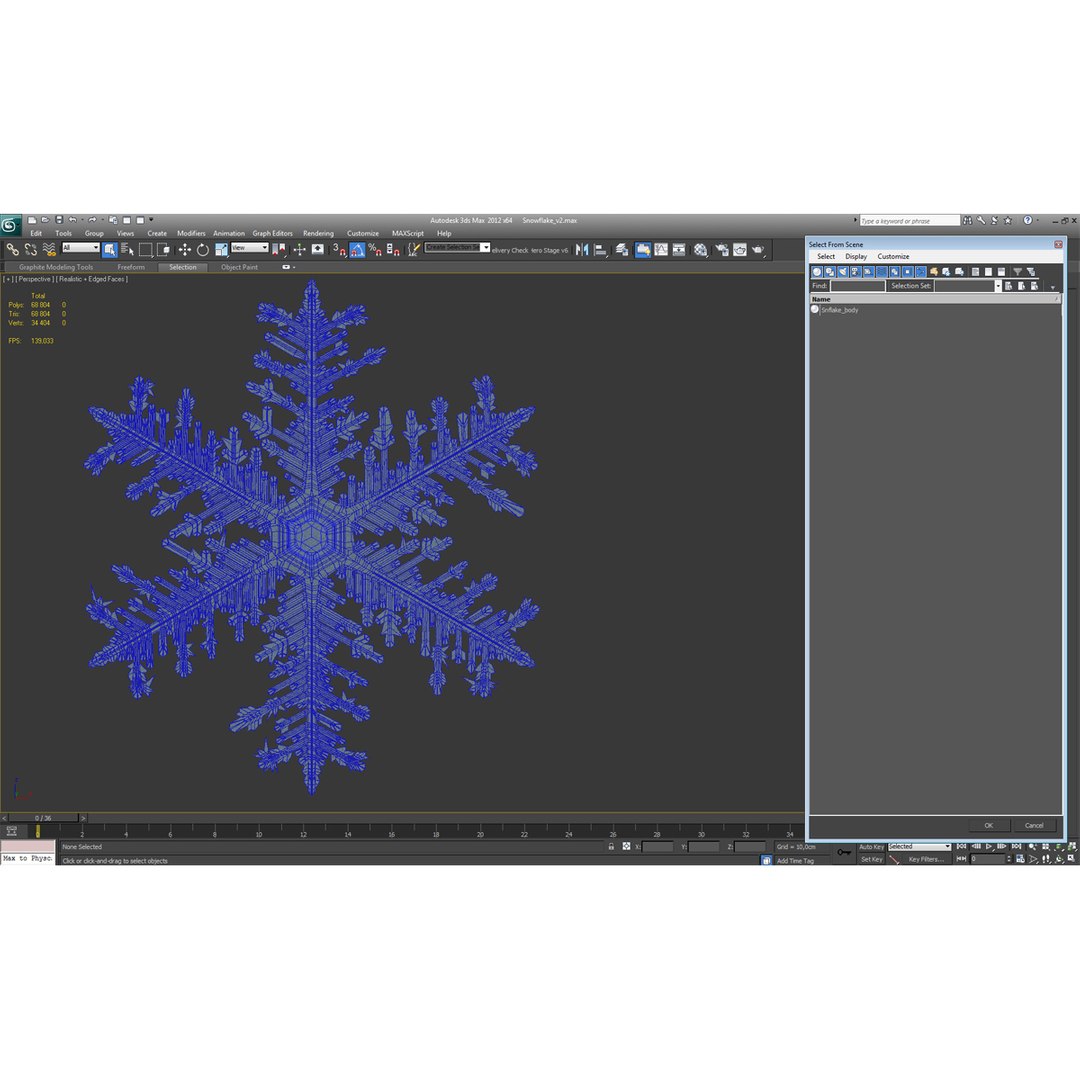The image size is (1080, 1080).
Task: Switch to the Object Paint ribbon tab
Action: tap(239, 267)
